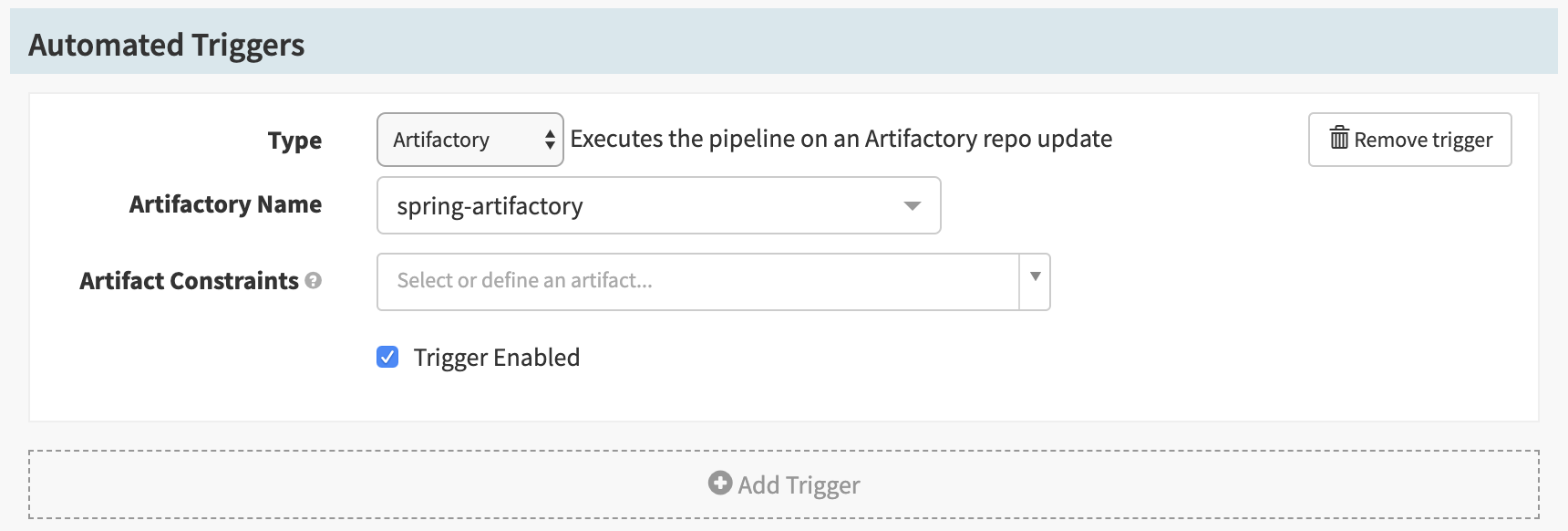Image resolution: width=1568 pixels, height=531 pixels.
Task: Click the Add Trigger label text
Action: point(799,485)
